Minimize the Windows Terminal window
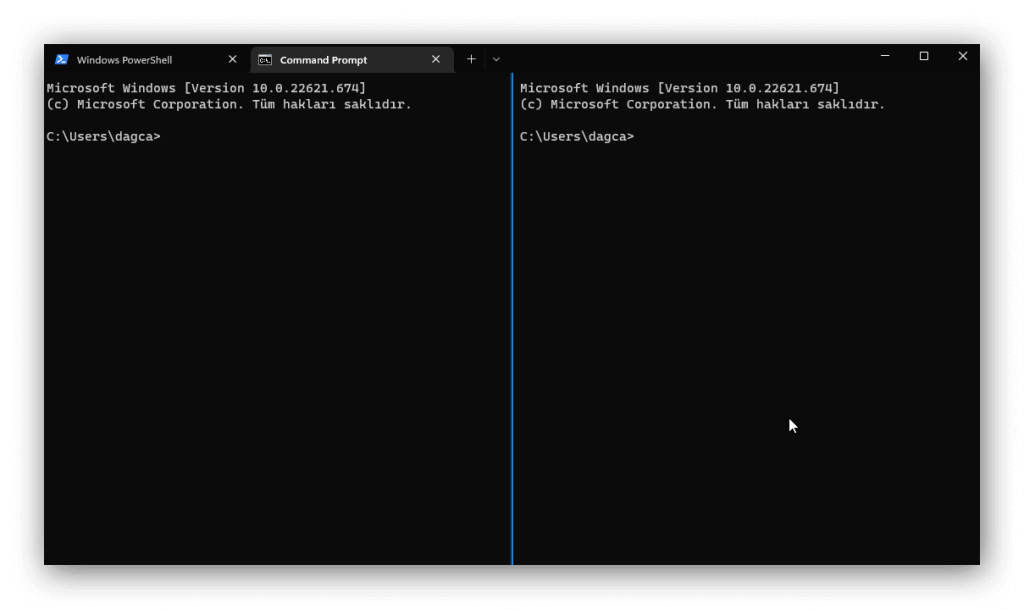Viewport: 1024px width, 609px height. click(884, 56)
